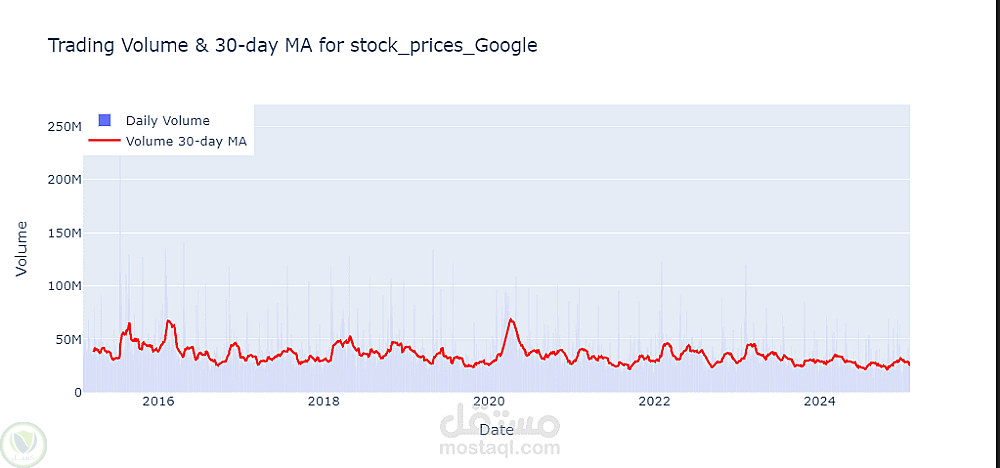Click the 150M y-axis tick label

tap(63, 233)
